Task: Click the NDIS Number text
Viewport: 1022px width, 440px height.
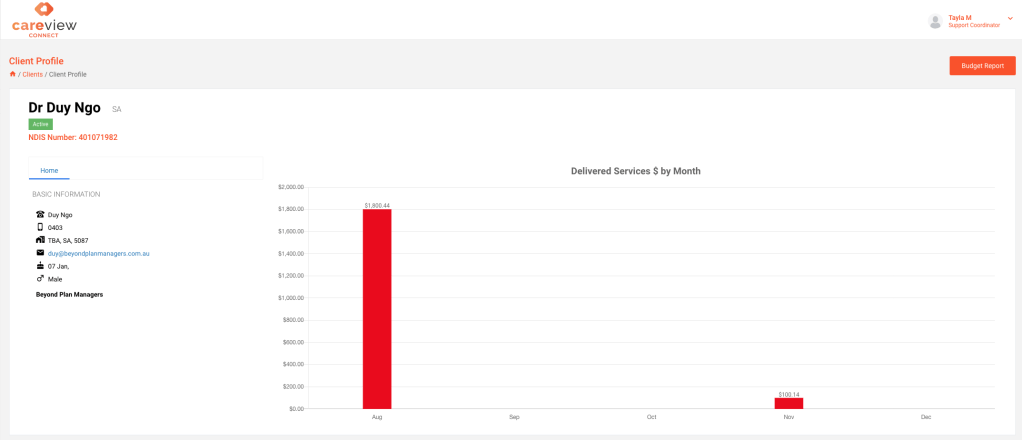Action: 73,138
